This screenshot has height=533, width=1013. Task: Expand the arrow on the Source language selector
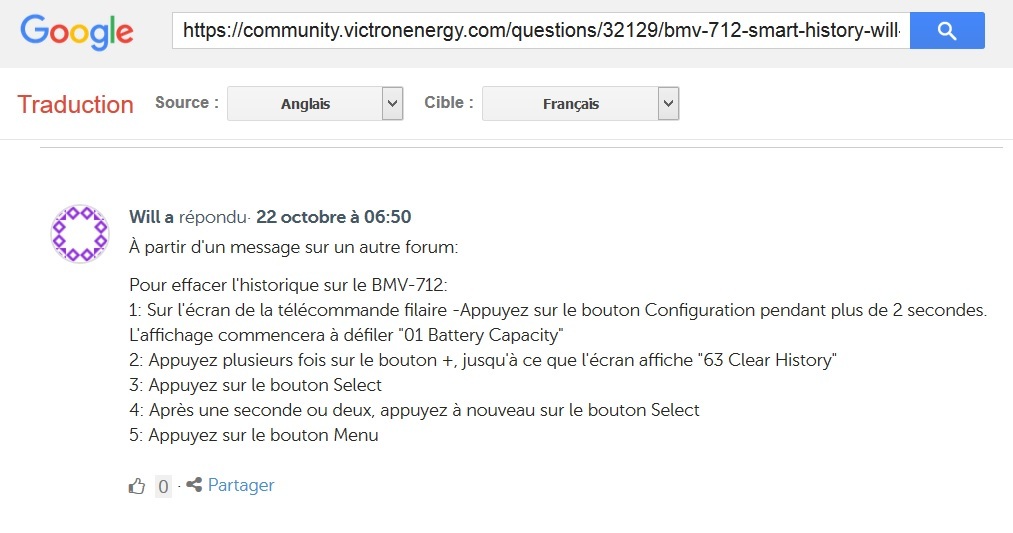pos(392,103)
